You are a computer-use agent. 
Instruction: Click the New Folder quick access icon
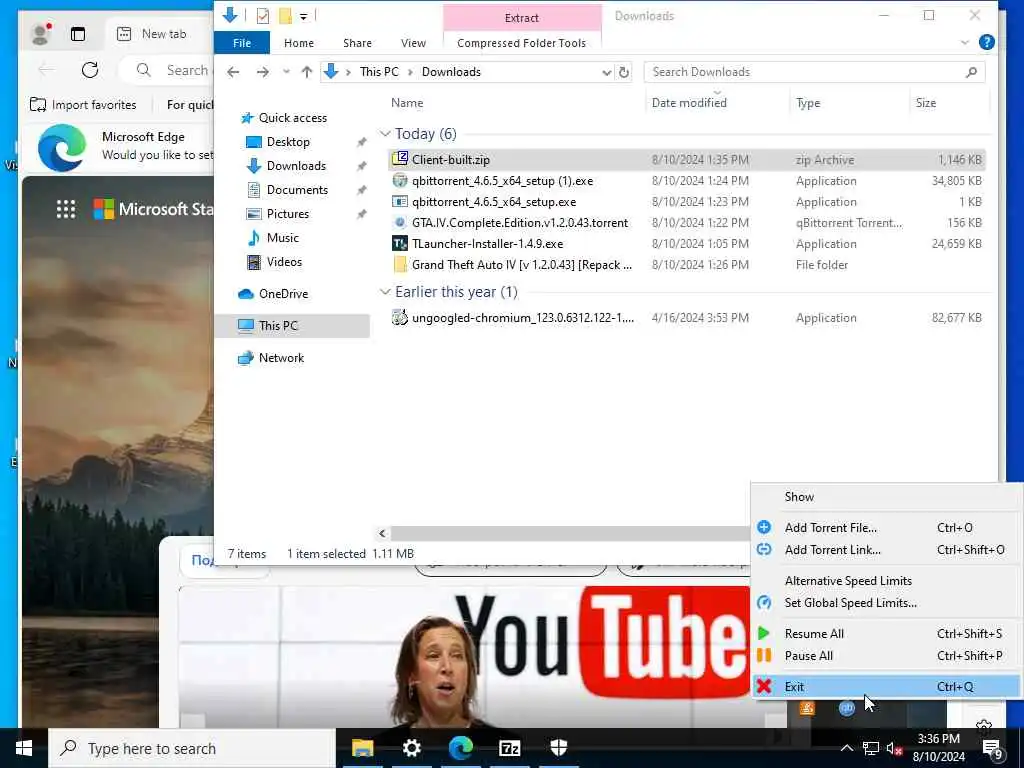(x=285, y=16)
